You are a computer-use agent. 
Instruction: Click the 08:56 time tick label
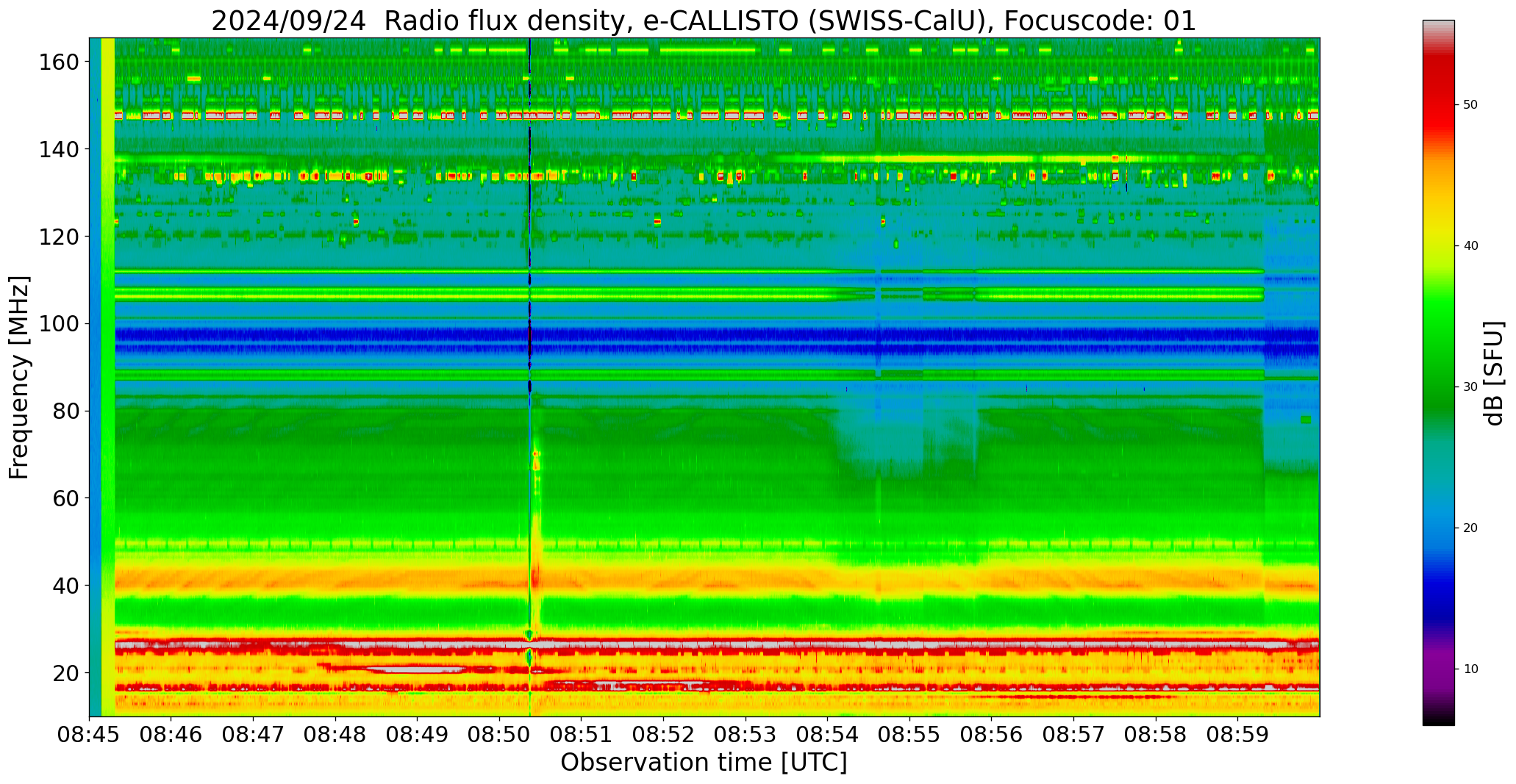(992, 736)
